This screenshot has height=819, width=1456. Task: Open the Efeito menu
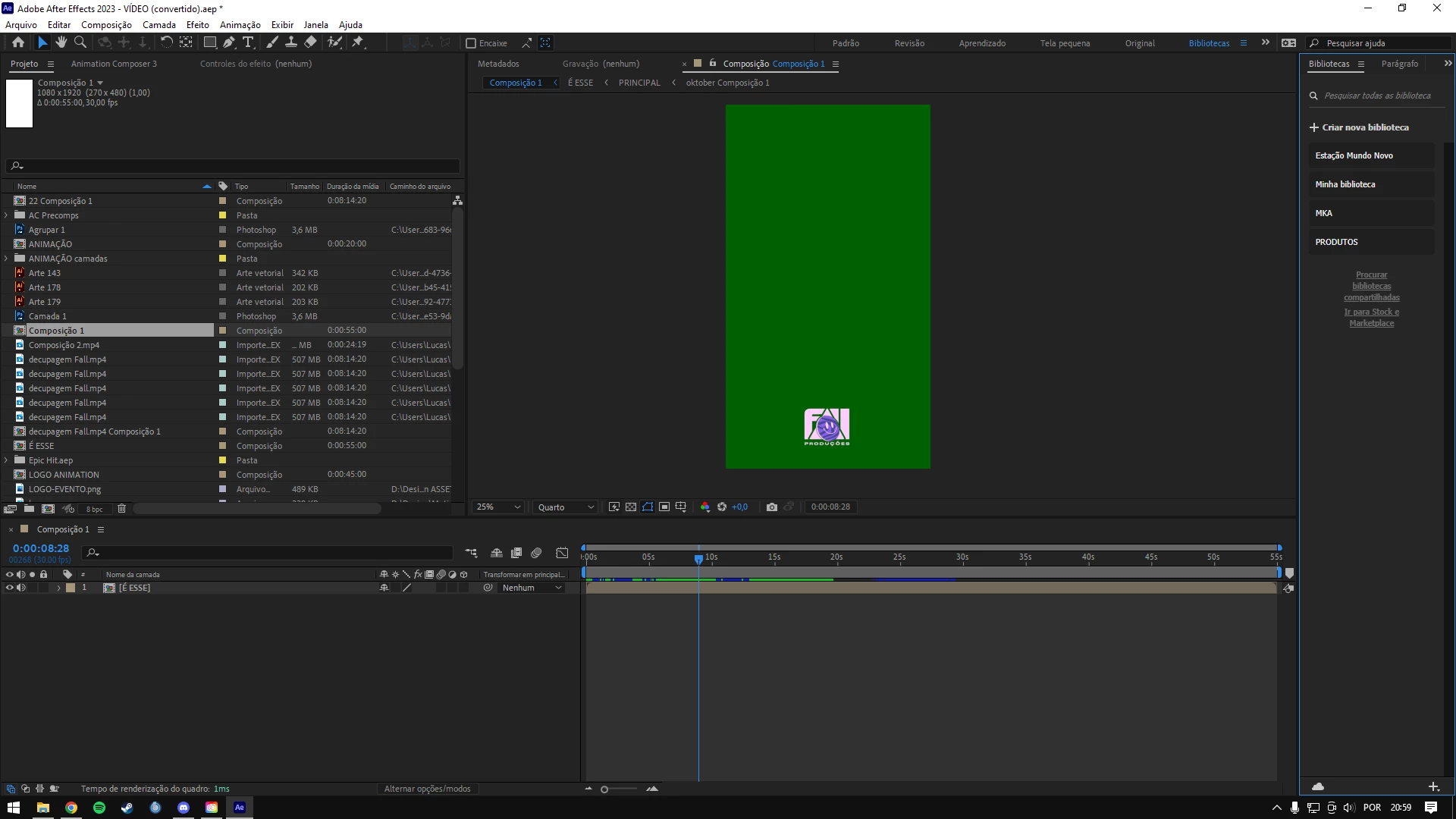click(197, 24)
